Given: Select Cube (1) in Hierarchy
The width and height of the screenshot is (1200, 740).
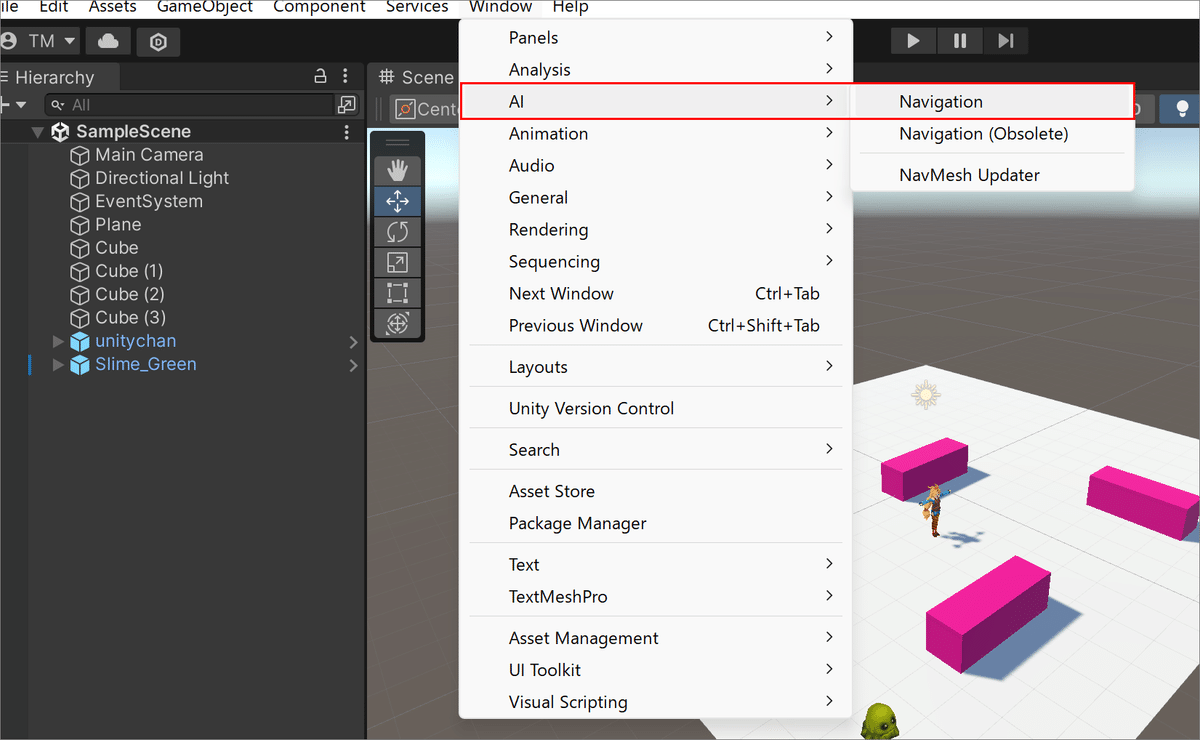Looking at the screenshot, I should (129, 271).
